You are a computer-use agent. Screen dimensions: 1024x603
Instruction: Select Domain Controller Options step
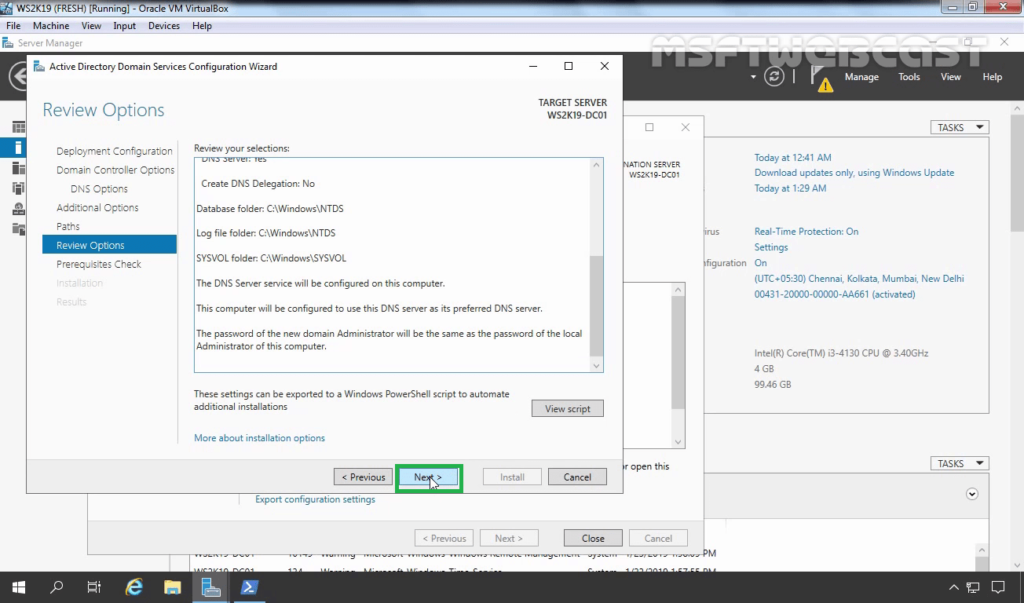tap(116, 170)
